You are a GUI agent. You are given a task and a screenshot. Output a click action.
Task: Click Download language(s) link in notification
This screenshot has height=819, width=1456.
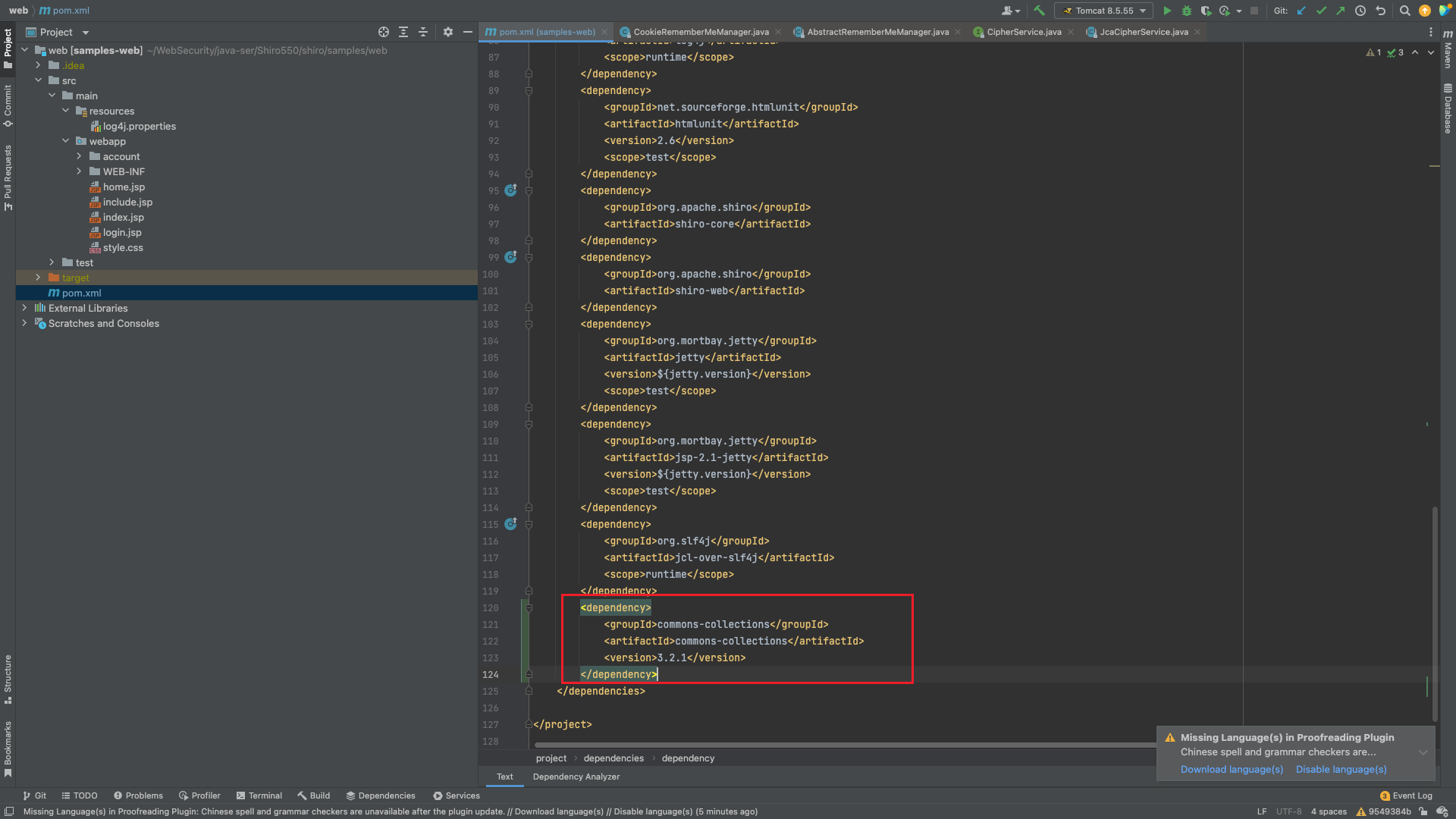[x=1232, y=769]
